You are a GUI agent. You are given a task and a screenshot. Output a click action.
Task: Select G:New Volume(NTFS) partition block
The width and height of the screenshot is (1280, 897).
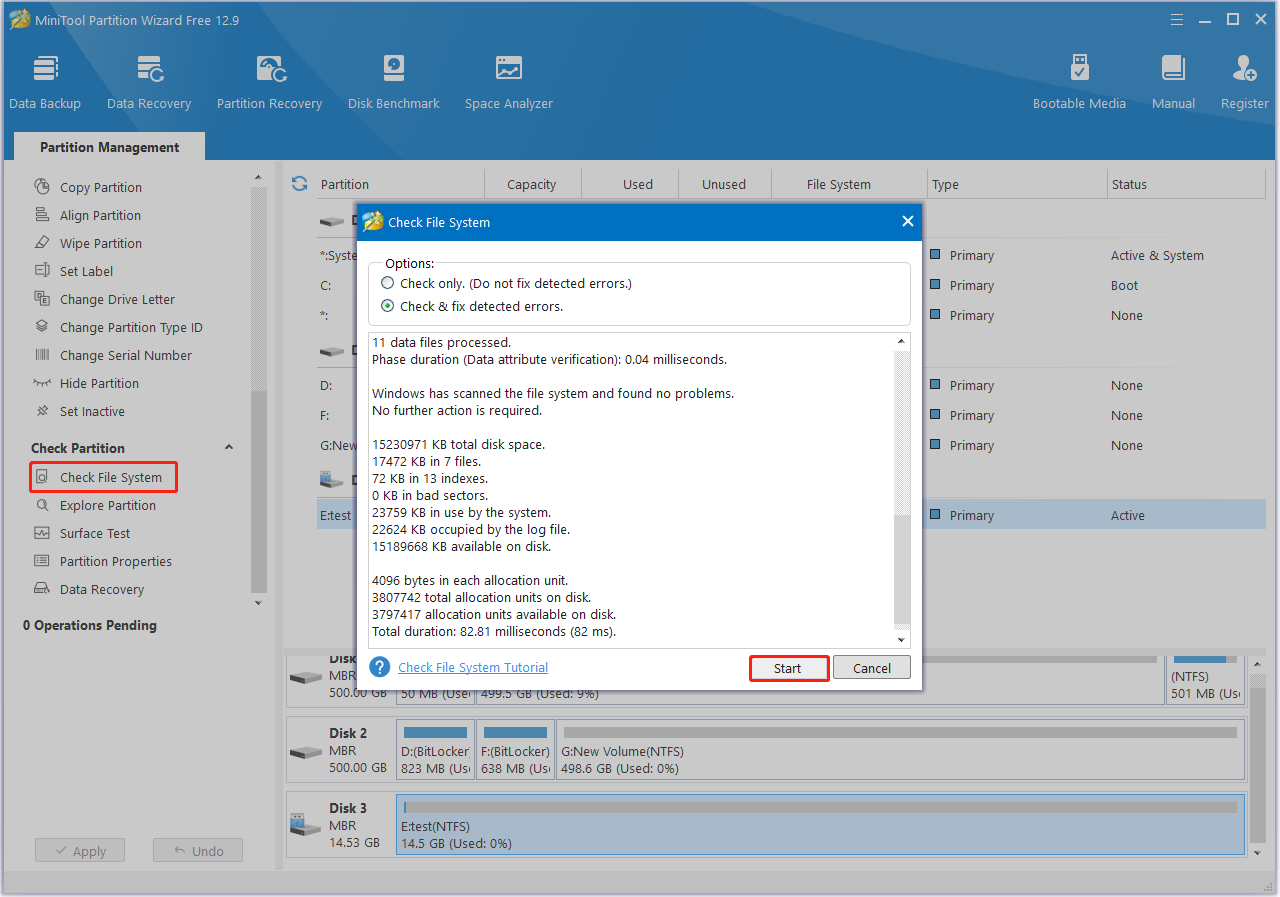coord(900,750)
